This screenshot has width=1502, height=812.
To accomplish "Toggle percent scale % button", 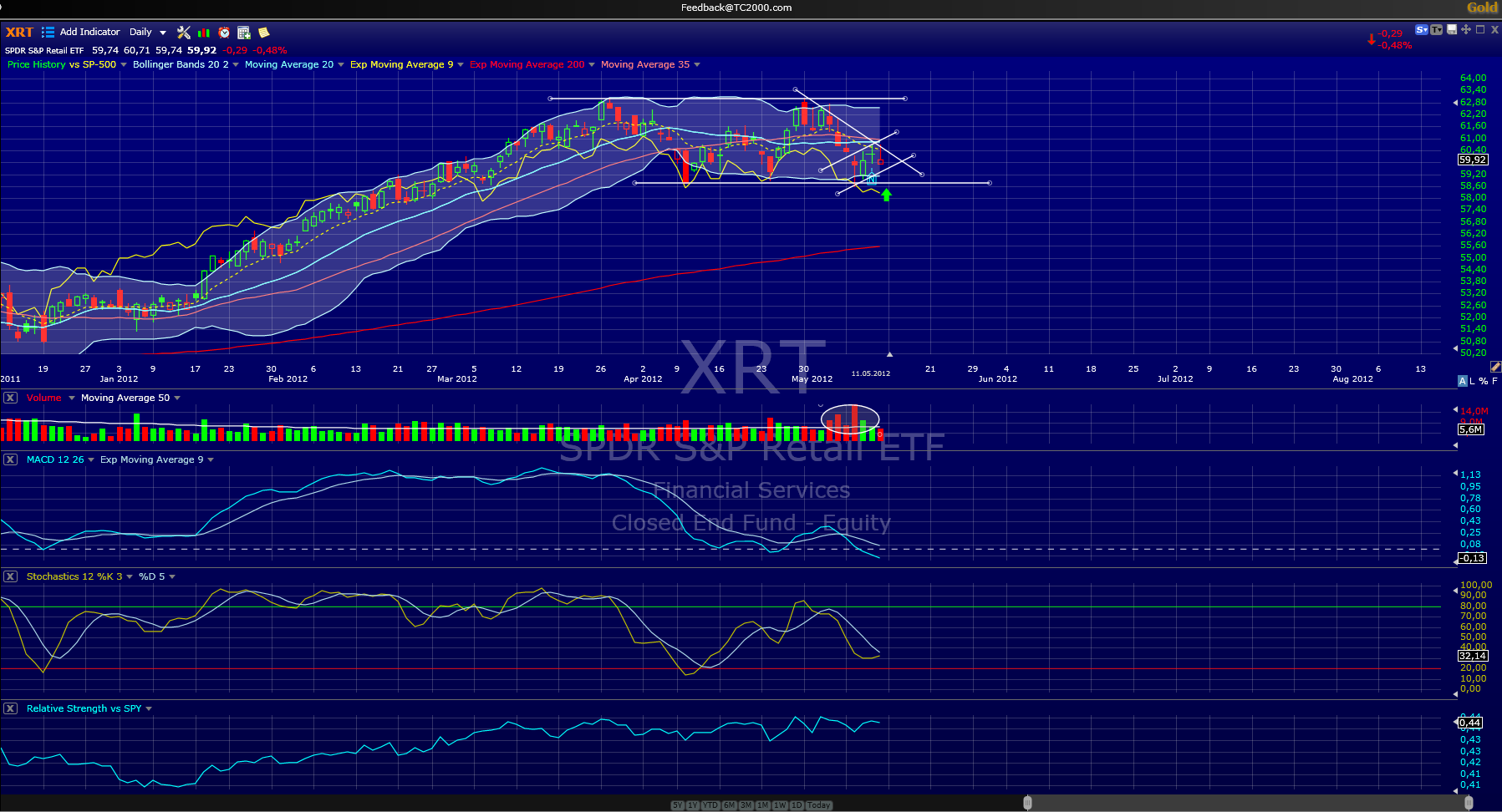I will coord(1484,381).
